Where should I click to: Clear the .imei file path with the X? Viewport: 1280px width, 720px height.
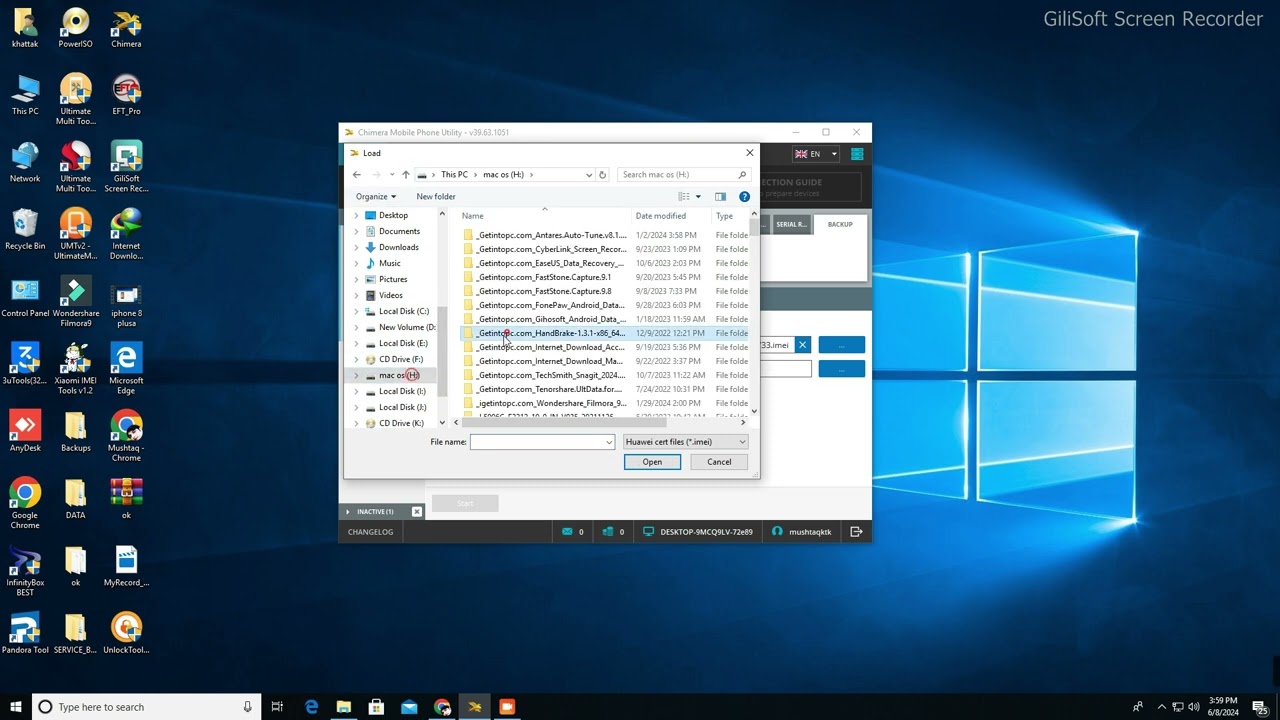click(802, 345)
